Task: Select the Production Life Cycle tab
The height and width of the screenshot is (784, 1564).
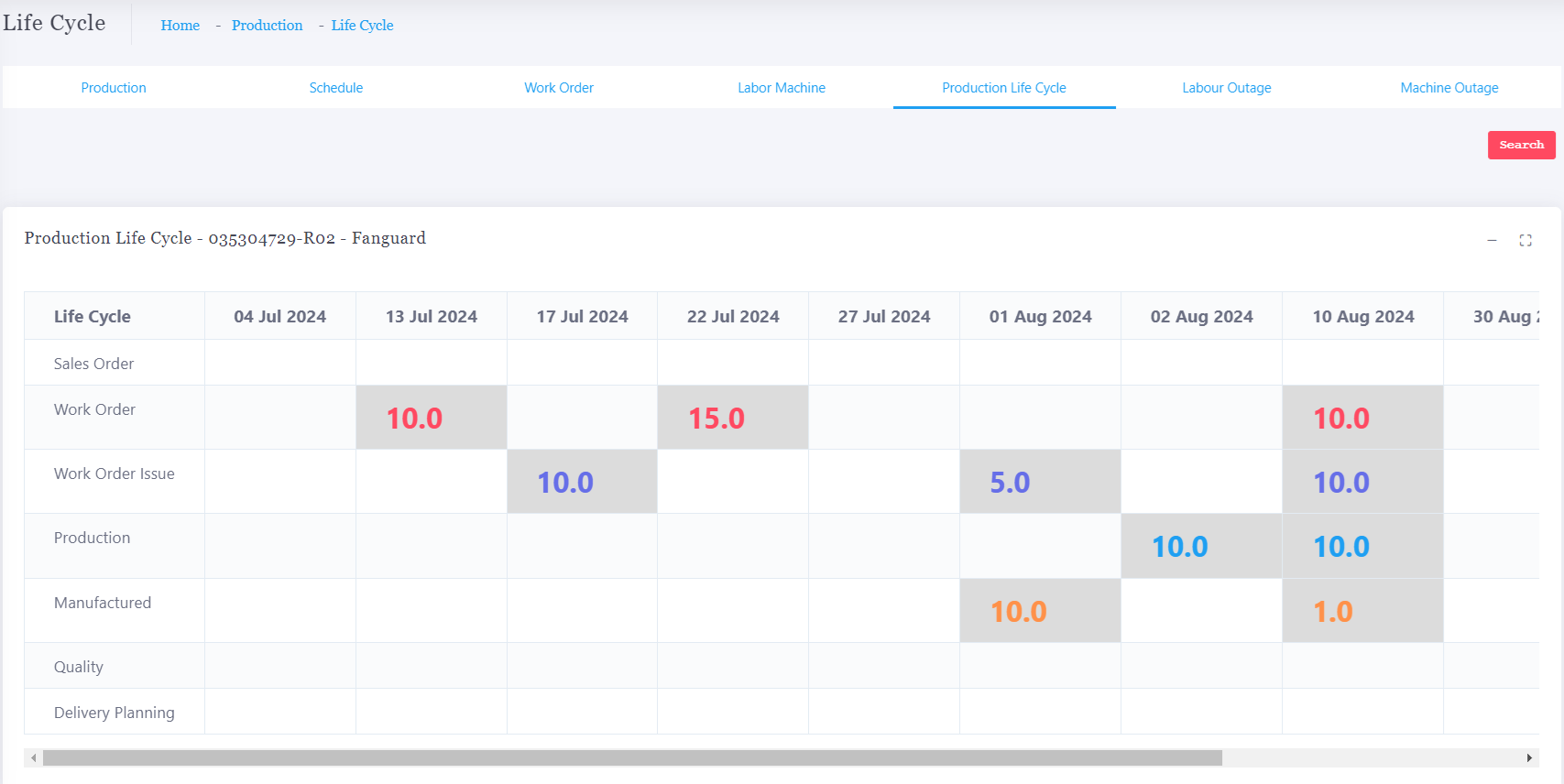Action: coord(1004,88)
